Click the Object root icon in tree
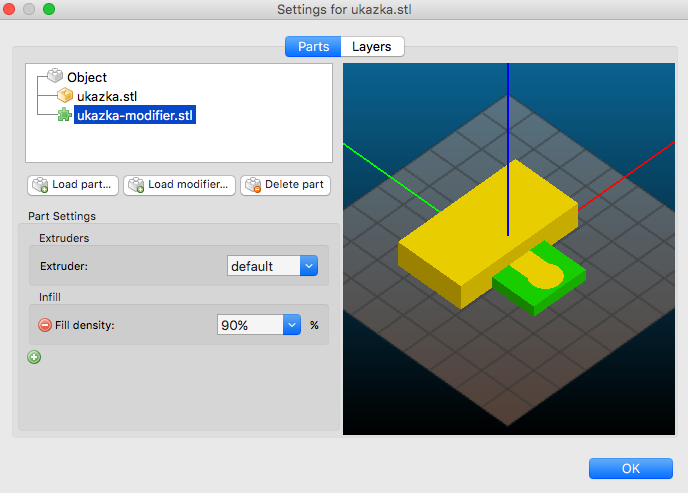688x493 pixels. (x=55, y=77)
